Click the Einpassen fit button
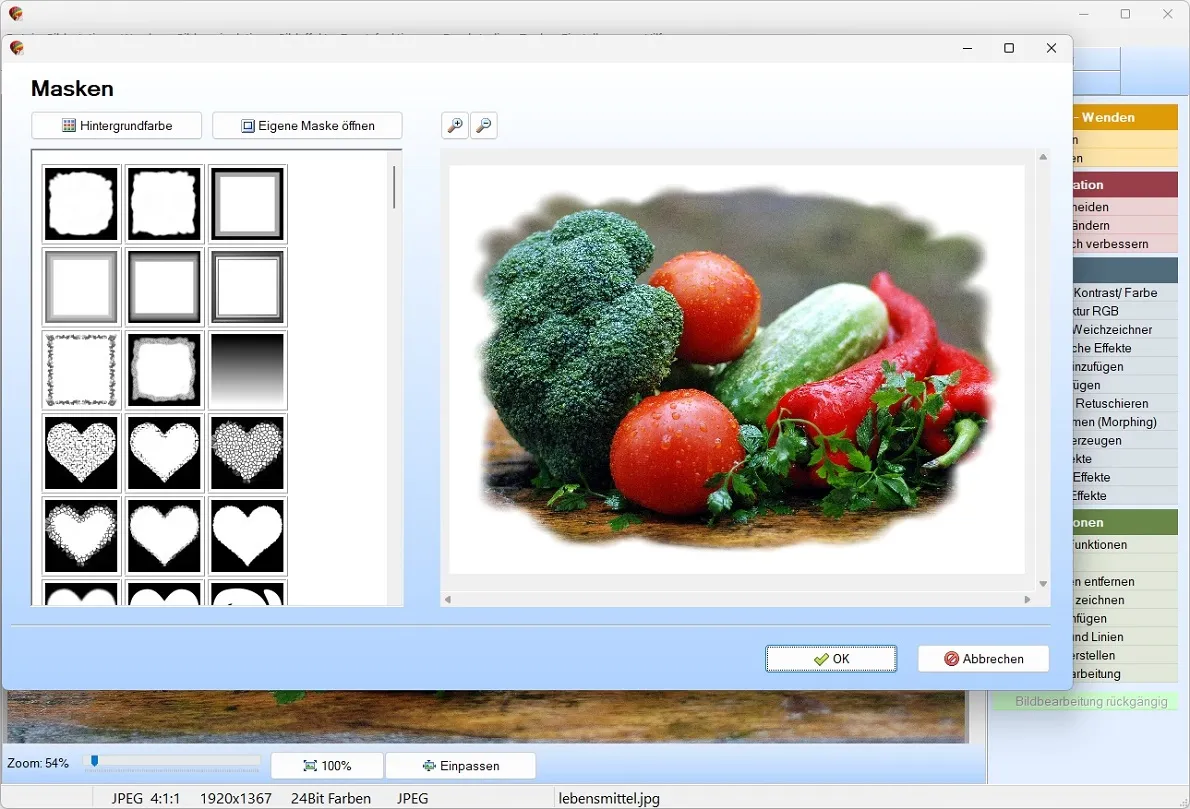This screenshot has width=1190, height=809. [x=461, y=766]
